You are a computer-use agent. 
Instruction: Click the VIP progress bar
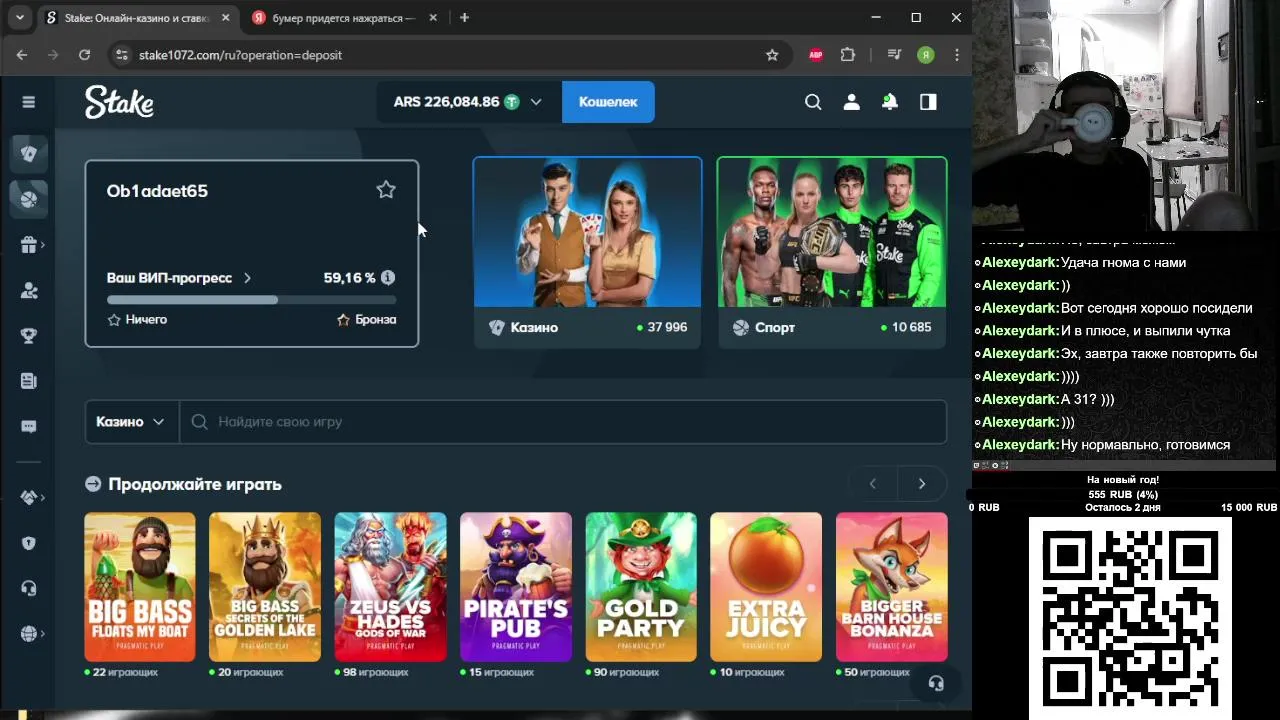click(x=252, y=300)
